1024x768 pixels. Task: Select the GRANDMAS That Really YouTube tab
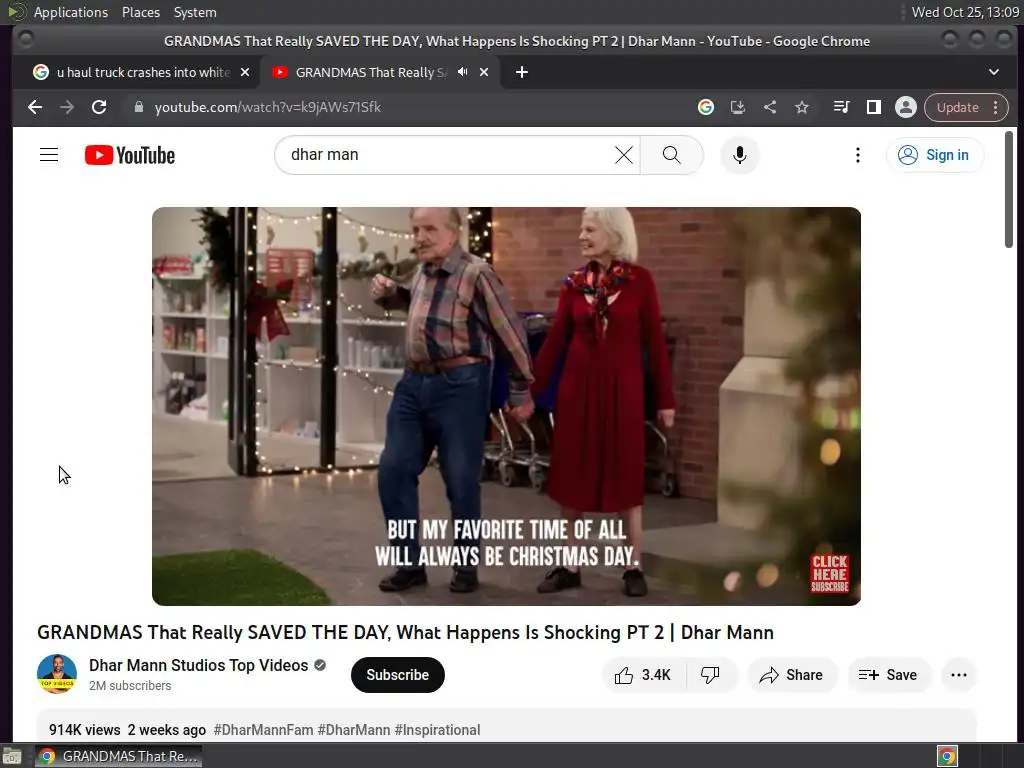pos(379,72)
